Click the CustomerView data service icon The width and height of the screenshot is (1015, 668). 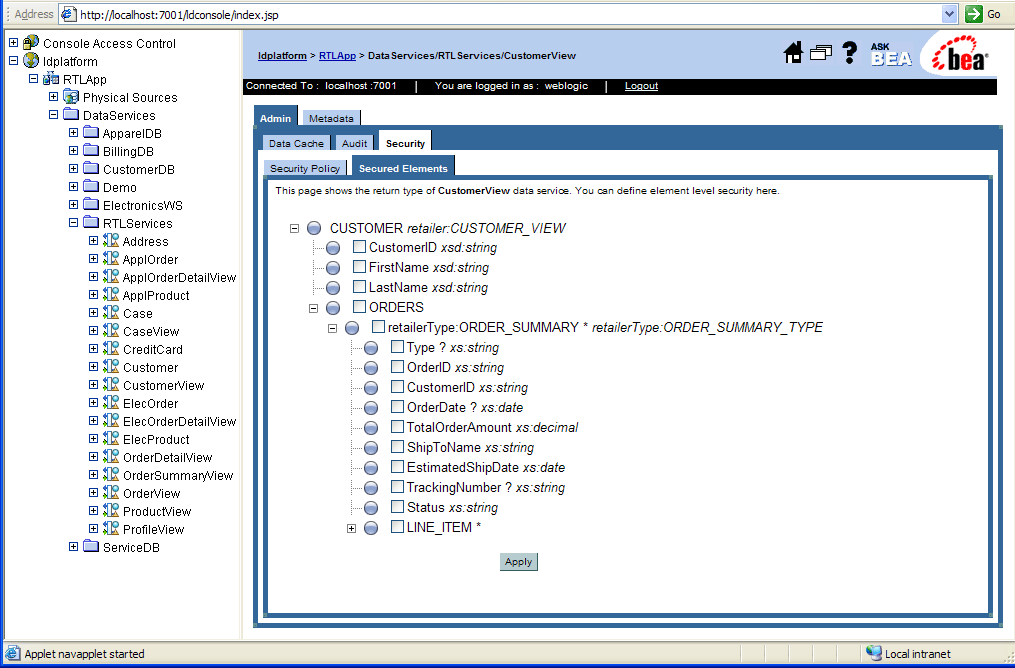pos(111,385)
